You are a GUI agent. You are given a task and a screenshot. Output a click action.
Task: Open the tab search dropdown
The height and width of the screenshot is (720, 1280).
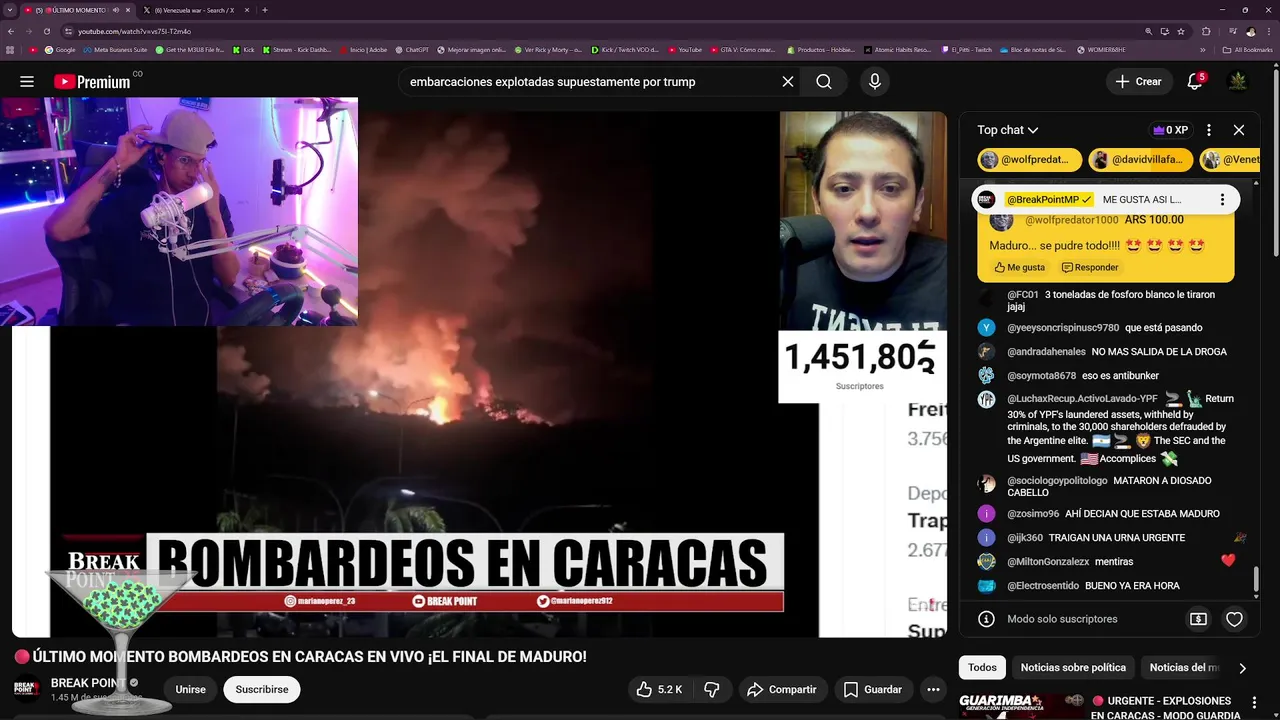point(10,10)
